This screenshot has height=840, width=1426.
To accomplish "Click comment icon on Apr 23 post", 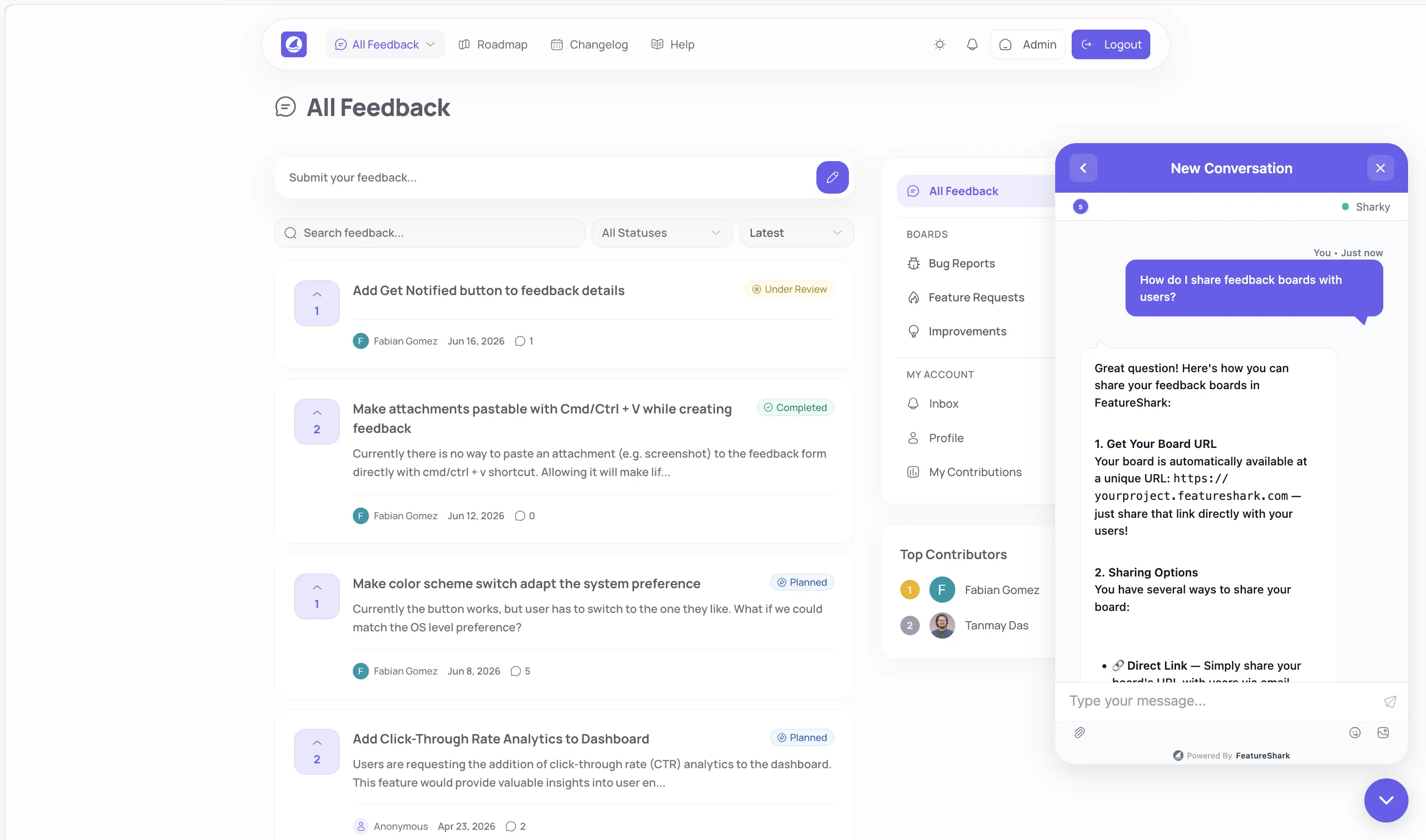I will [511, 826].
